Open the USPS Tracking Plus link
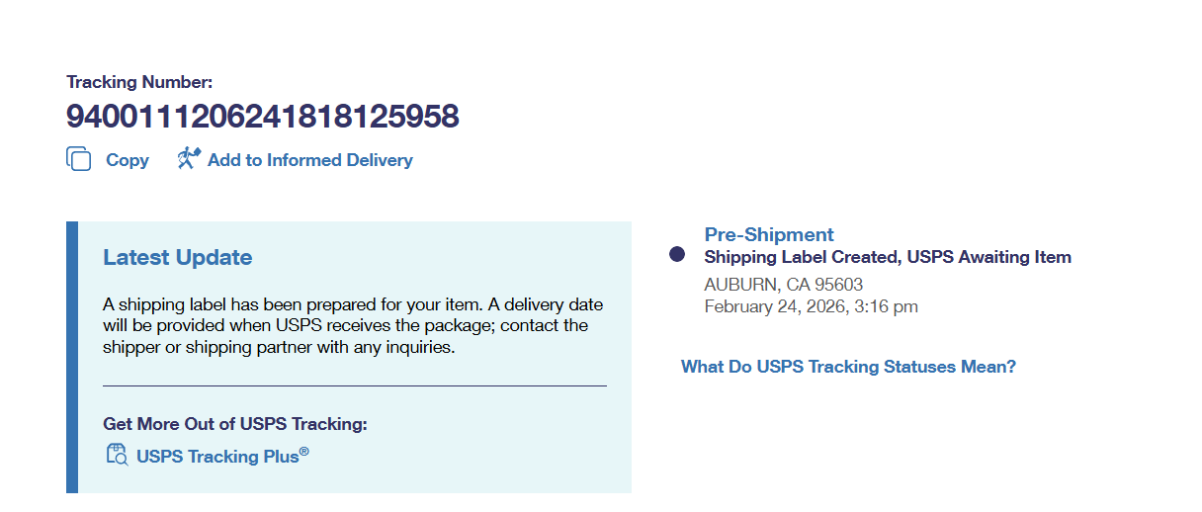The width and height of the screenshot is (1202, 512). click(x=217, y=456)
